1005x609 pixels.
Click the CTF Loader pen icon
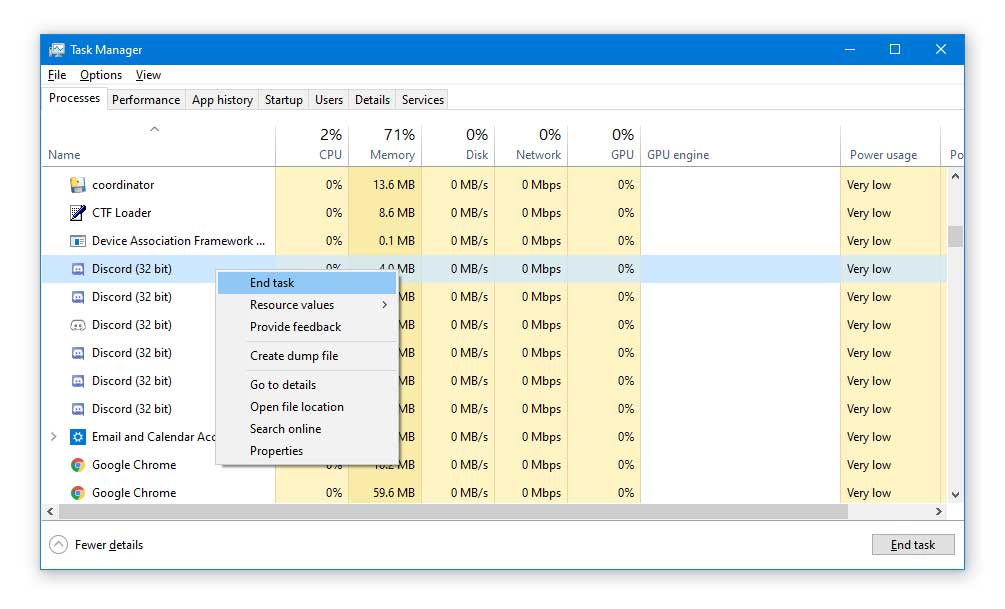coord(78,213)
